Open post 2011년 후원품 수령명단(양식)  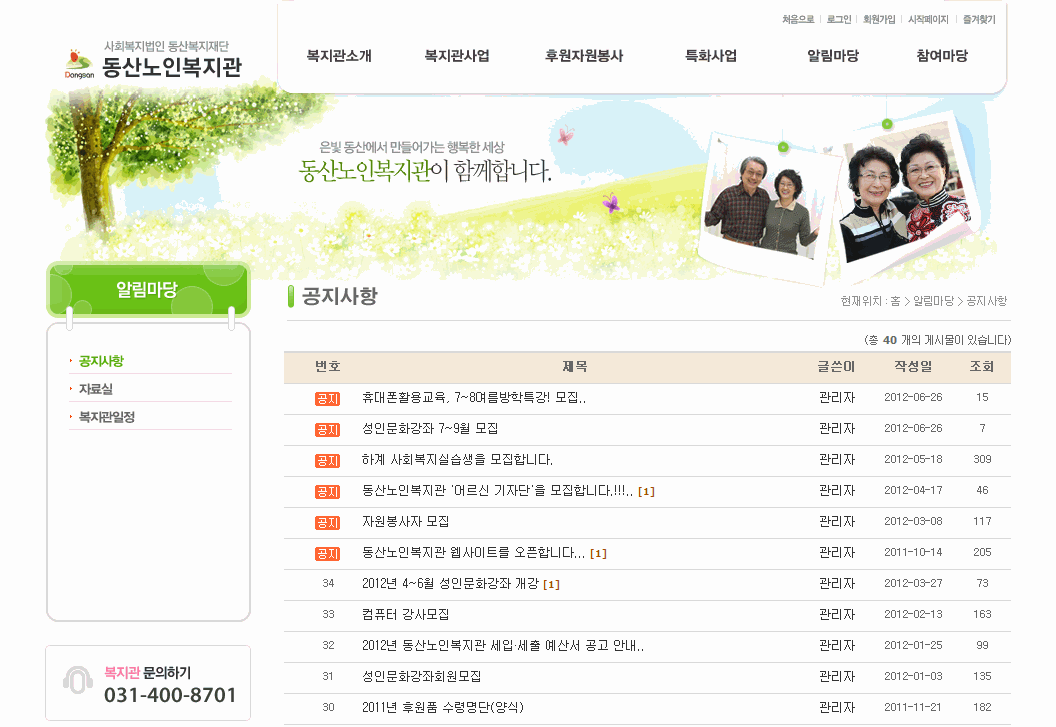tap(442, 707)
